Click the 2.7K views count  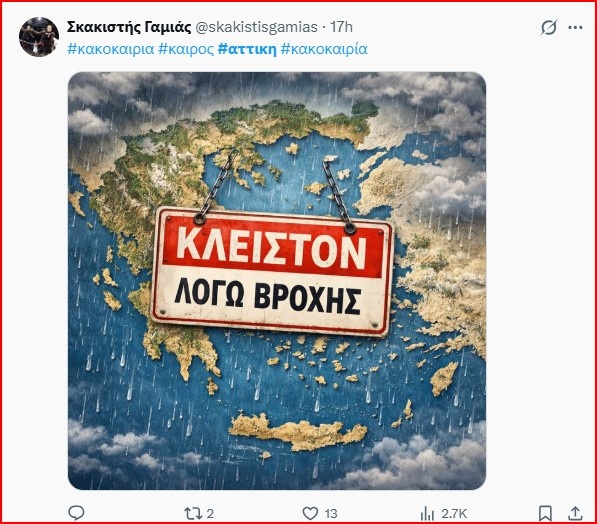(454, 514)
